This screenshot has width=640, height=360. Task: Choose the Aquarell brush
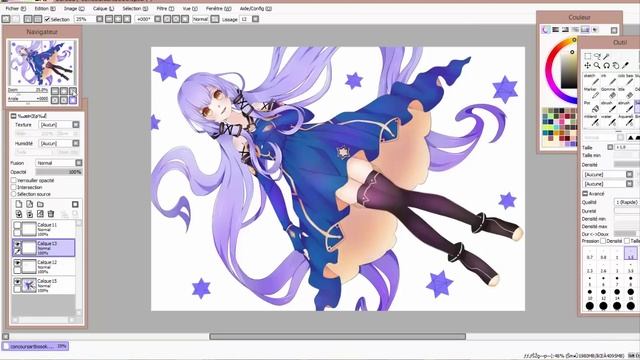point(627,120)
